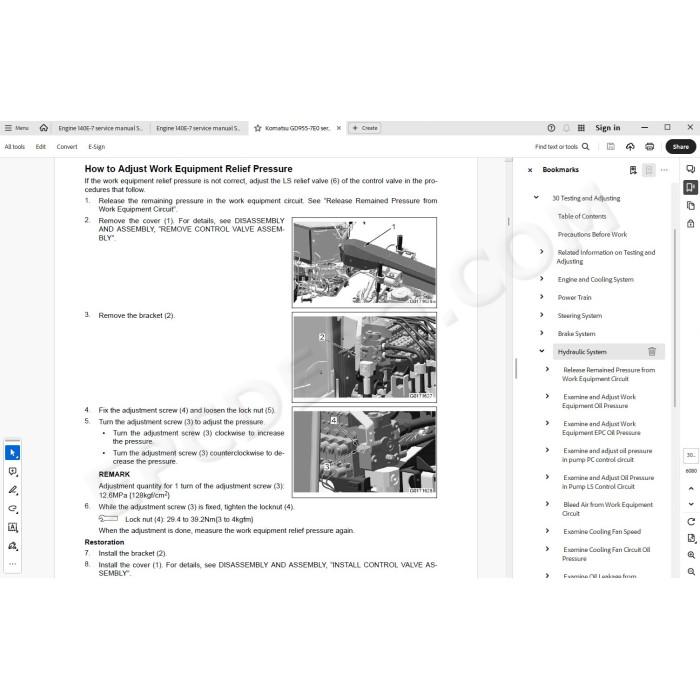The image size is (700, 700).
Task: Expand Power Train bookmark
Action: pos(542,297)
